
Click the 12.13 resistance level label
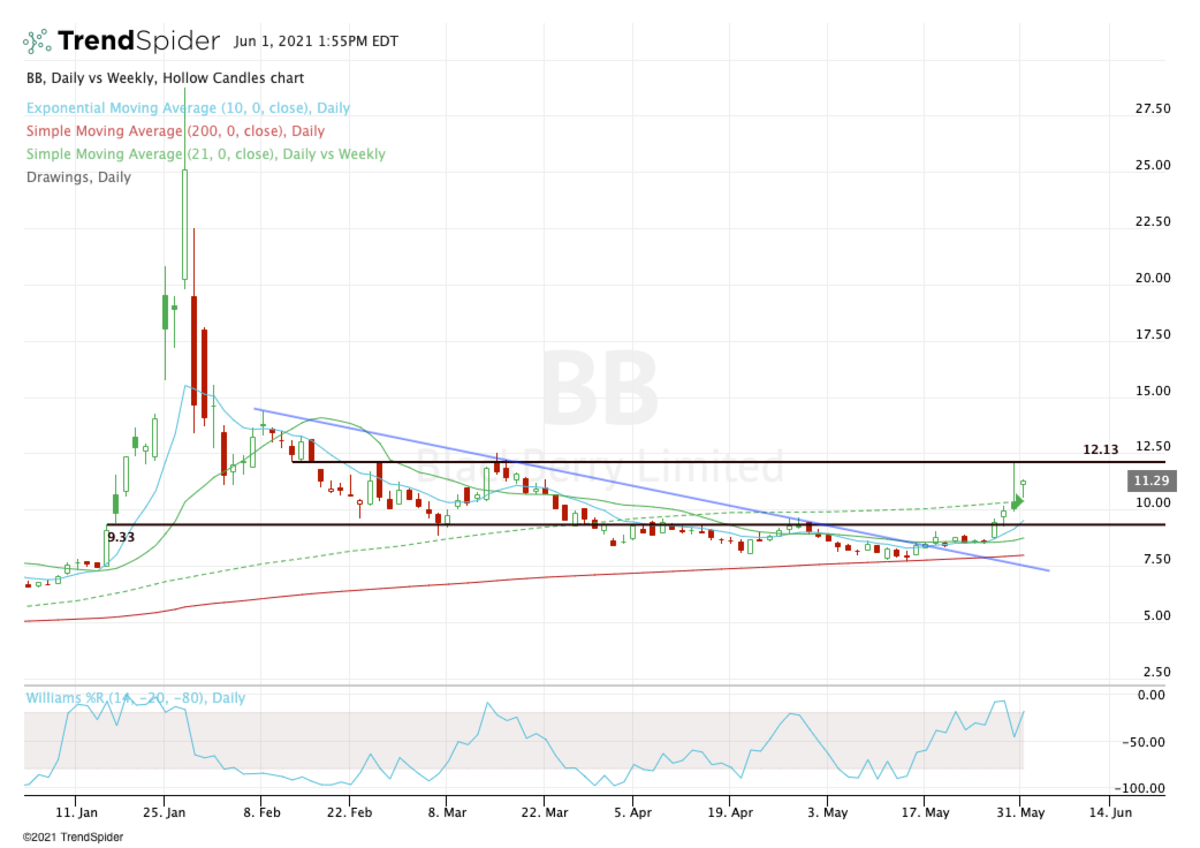pyautogui.click(x=1099, y=450)
